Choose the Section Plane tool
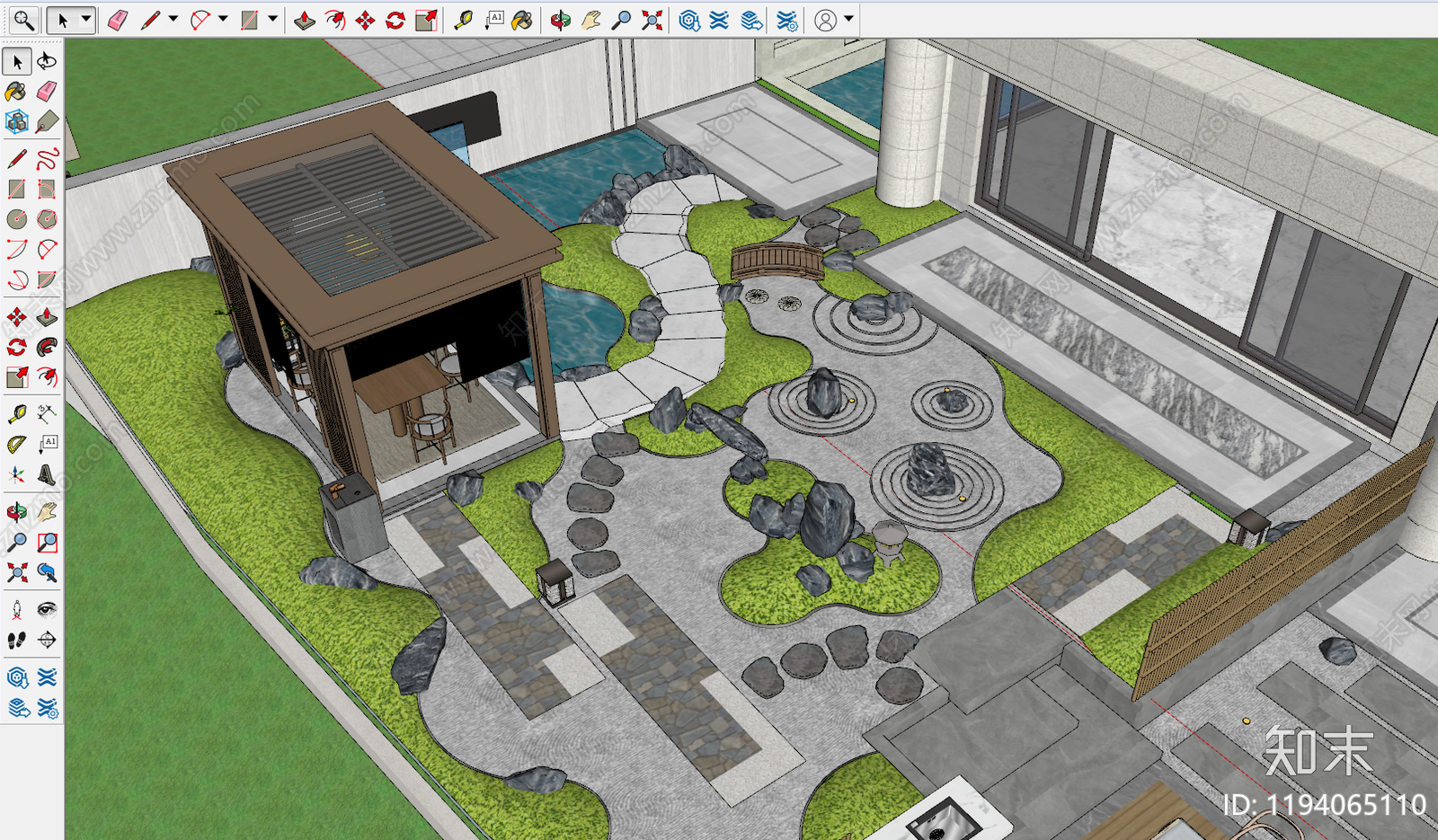The height and width of the screenshot is (840, 1438). coord(47,640)
